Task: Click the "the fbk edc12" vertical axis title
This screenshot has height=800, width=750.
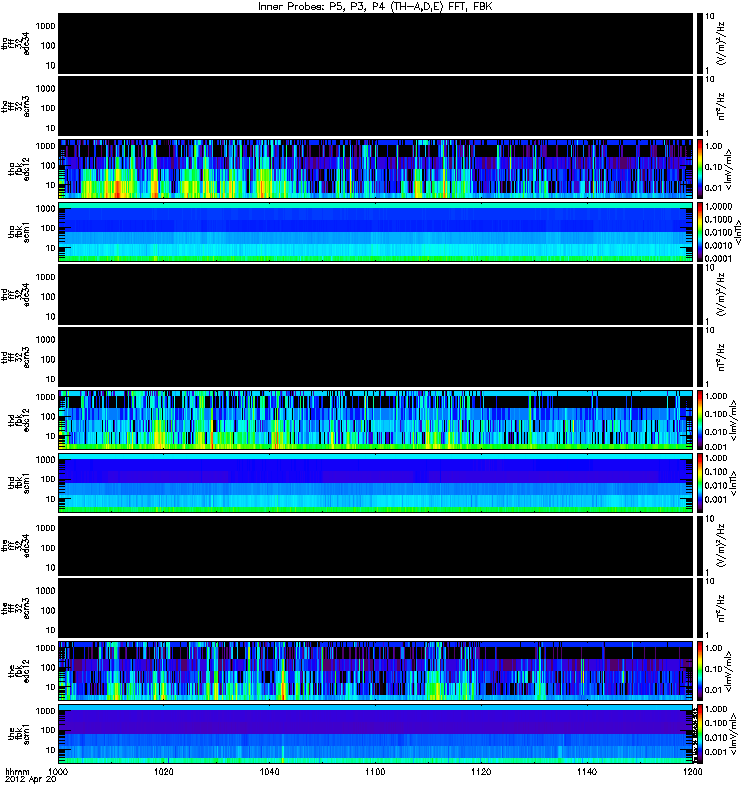Action: click(19, 671)
